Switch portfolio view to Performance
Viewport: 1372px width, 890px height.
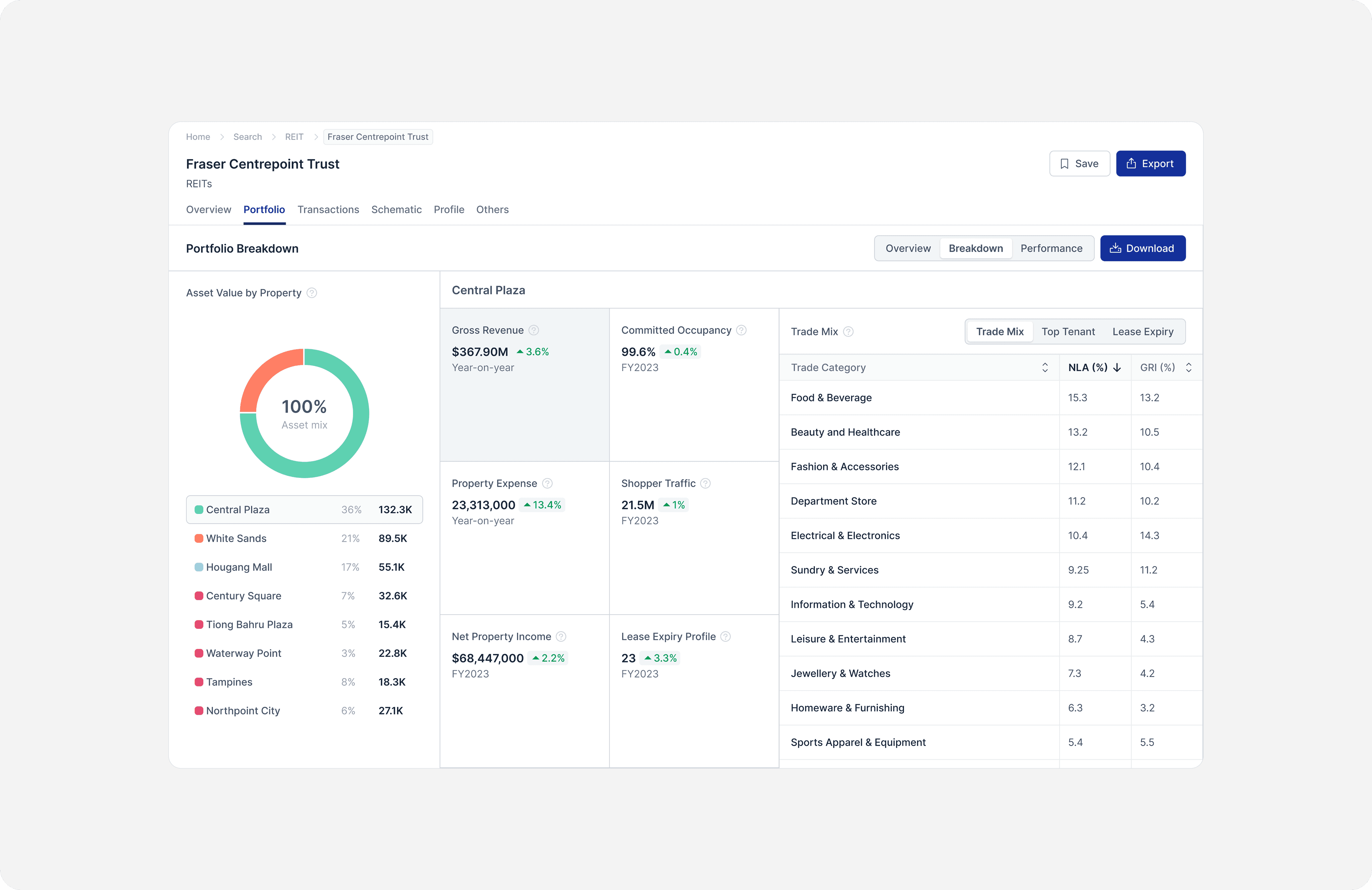pos(1051,248)
